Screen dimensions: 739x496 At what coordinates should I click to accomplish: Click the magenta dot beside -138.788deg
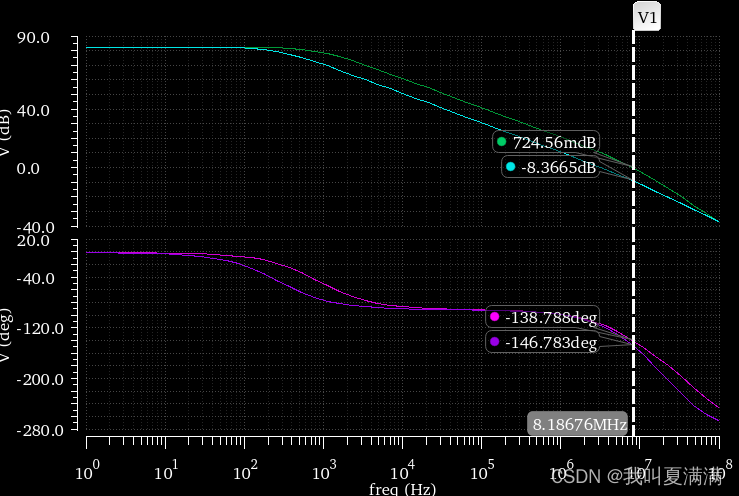(494, 317)
